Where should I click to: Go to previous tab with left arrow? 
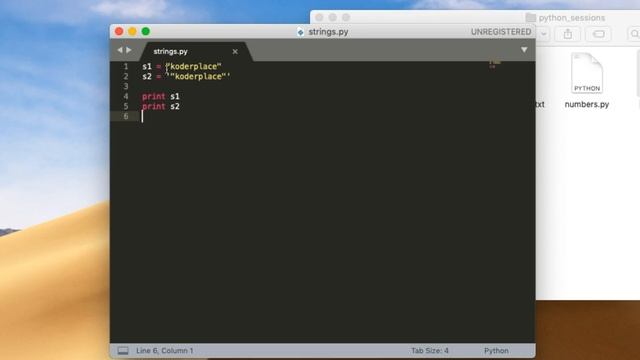120,50
